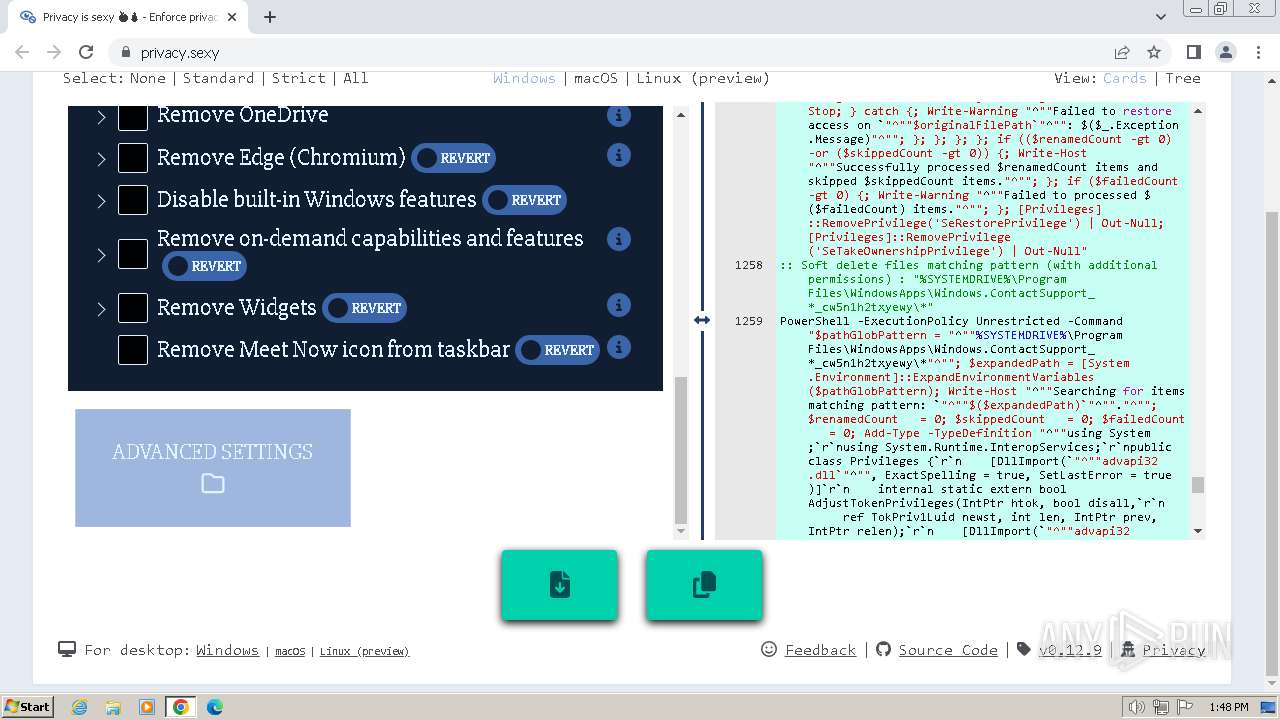Screen dimensions: 1280x720
Task: Click info icon for Remove Meet Now icon
Action: (x=619, y=347)
